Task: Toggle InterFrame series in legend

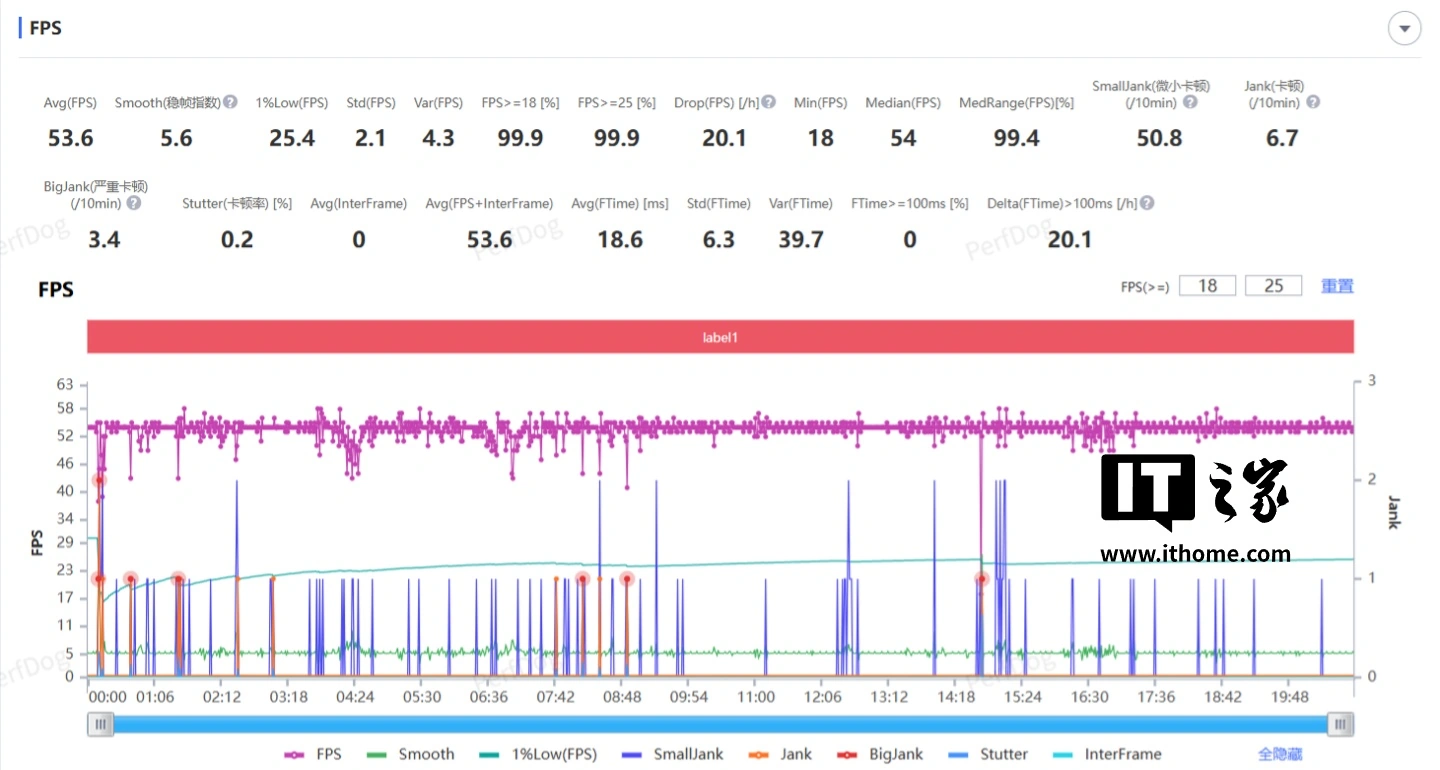Action: pyautogui.click(x=1108, y=754)
